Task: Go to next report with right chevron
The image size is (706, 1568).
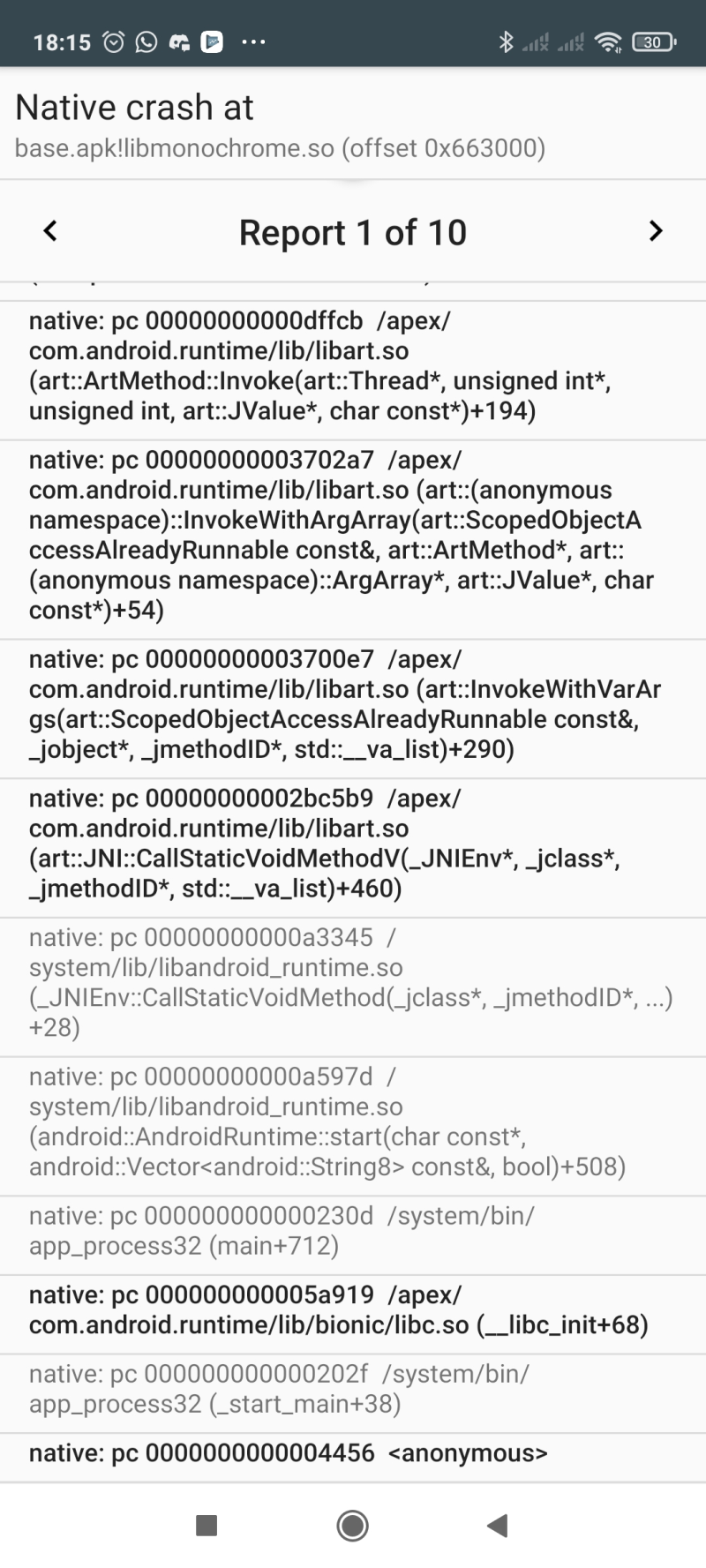Action: [x=655, y=231]
